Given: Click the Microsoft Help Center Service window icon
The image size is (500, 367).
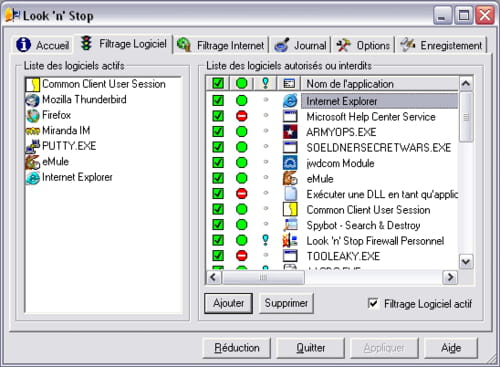Looking at the screenshot, I should point(290,116).
